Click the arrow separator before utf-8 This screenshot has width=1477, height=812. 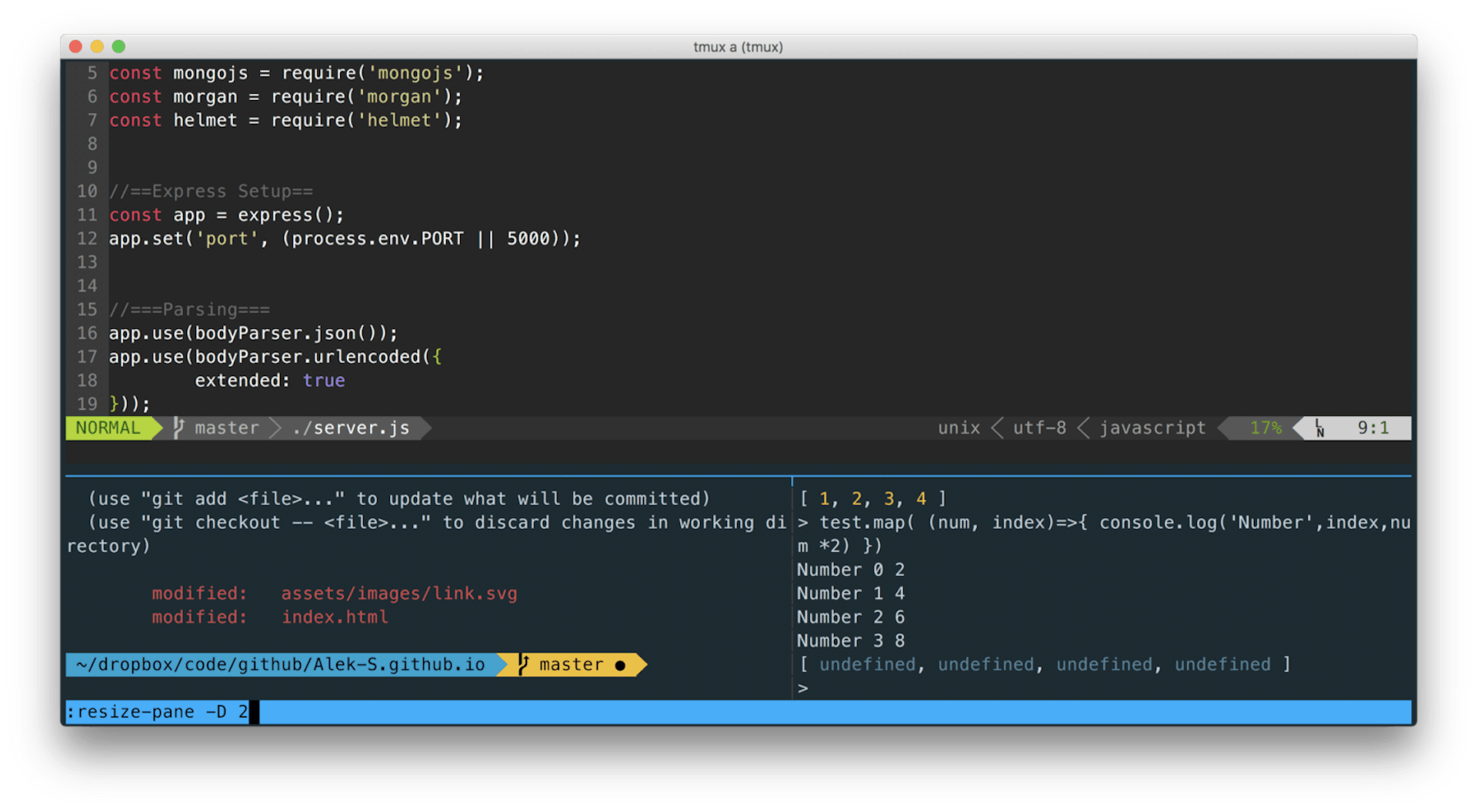click(x=997, y=428)
